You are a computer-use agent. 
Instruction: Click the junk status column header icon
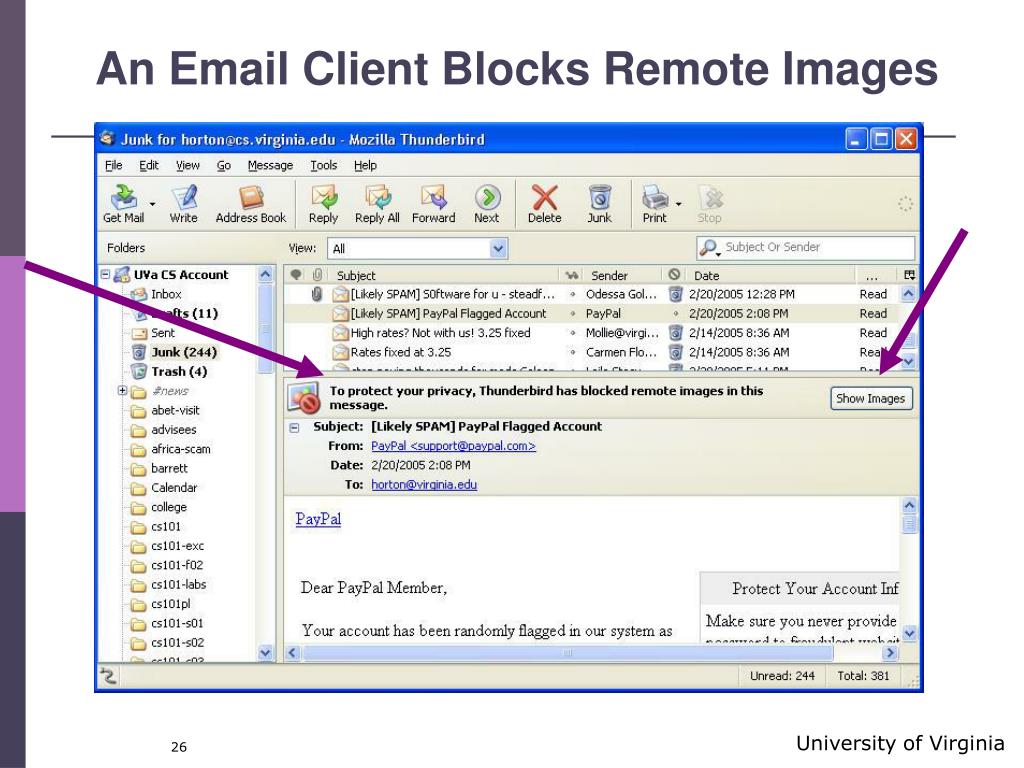pos(674,274)
